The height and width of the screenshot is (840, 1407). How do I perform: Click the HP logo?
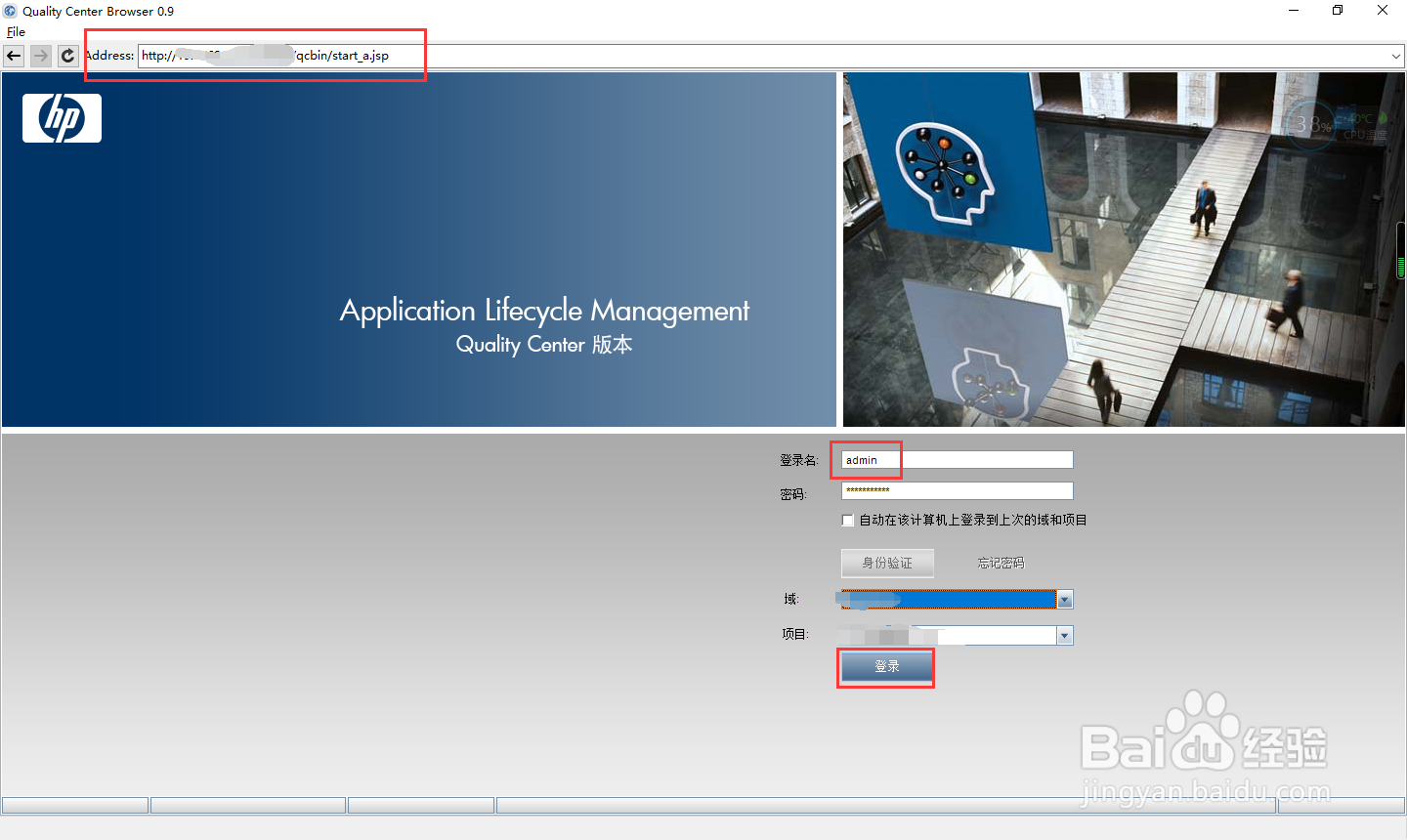click(x=62, y=118)
